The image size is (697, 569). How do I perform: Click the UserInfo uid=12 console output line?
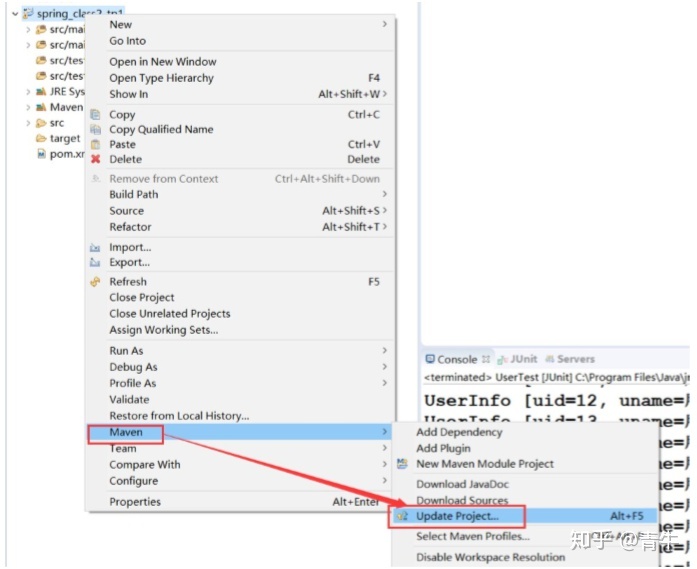tap(556, 401)
